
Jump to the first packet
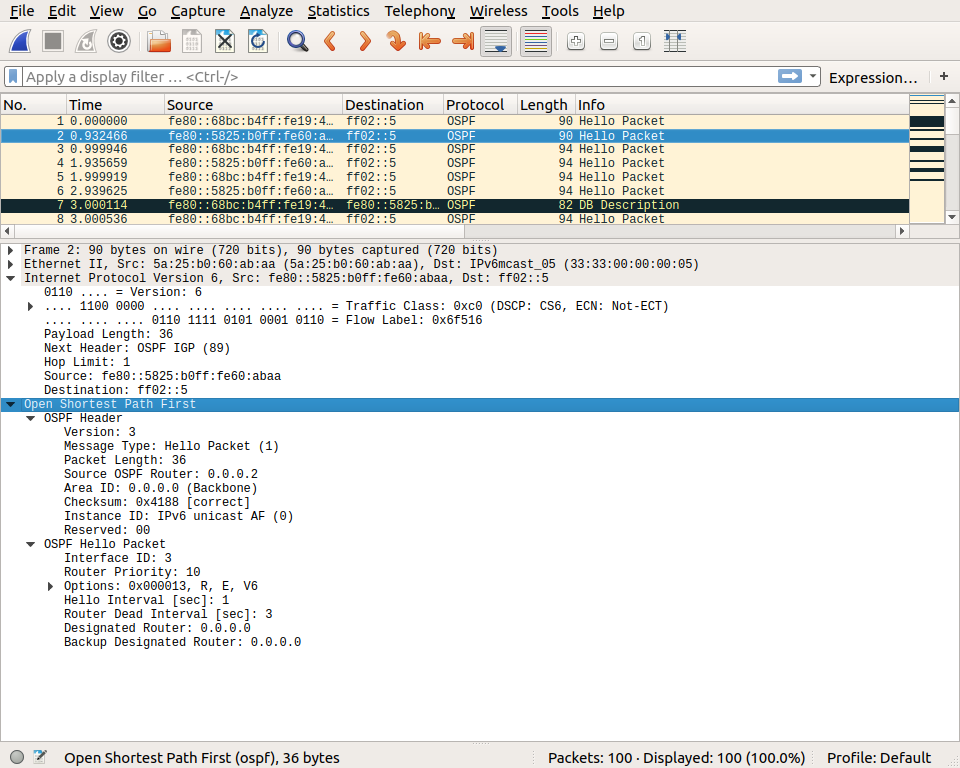pyautogui.click(x=429, y=42)
